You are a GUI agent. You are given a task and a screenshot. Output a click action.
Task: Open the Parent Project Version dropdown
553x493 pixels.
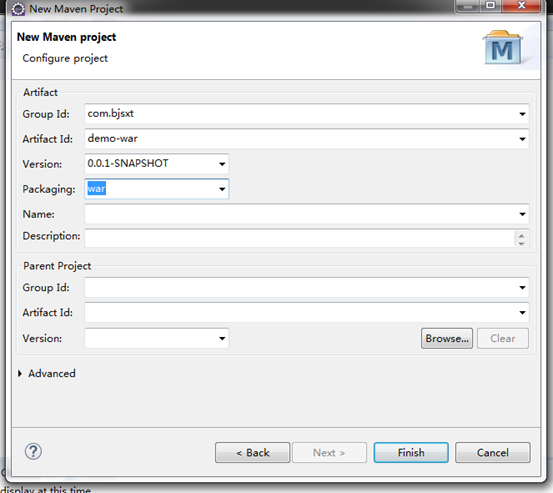[222, 339]
